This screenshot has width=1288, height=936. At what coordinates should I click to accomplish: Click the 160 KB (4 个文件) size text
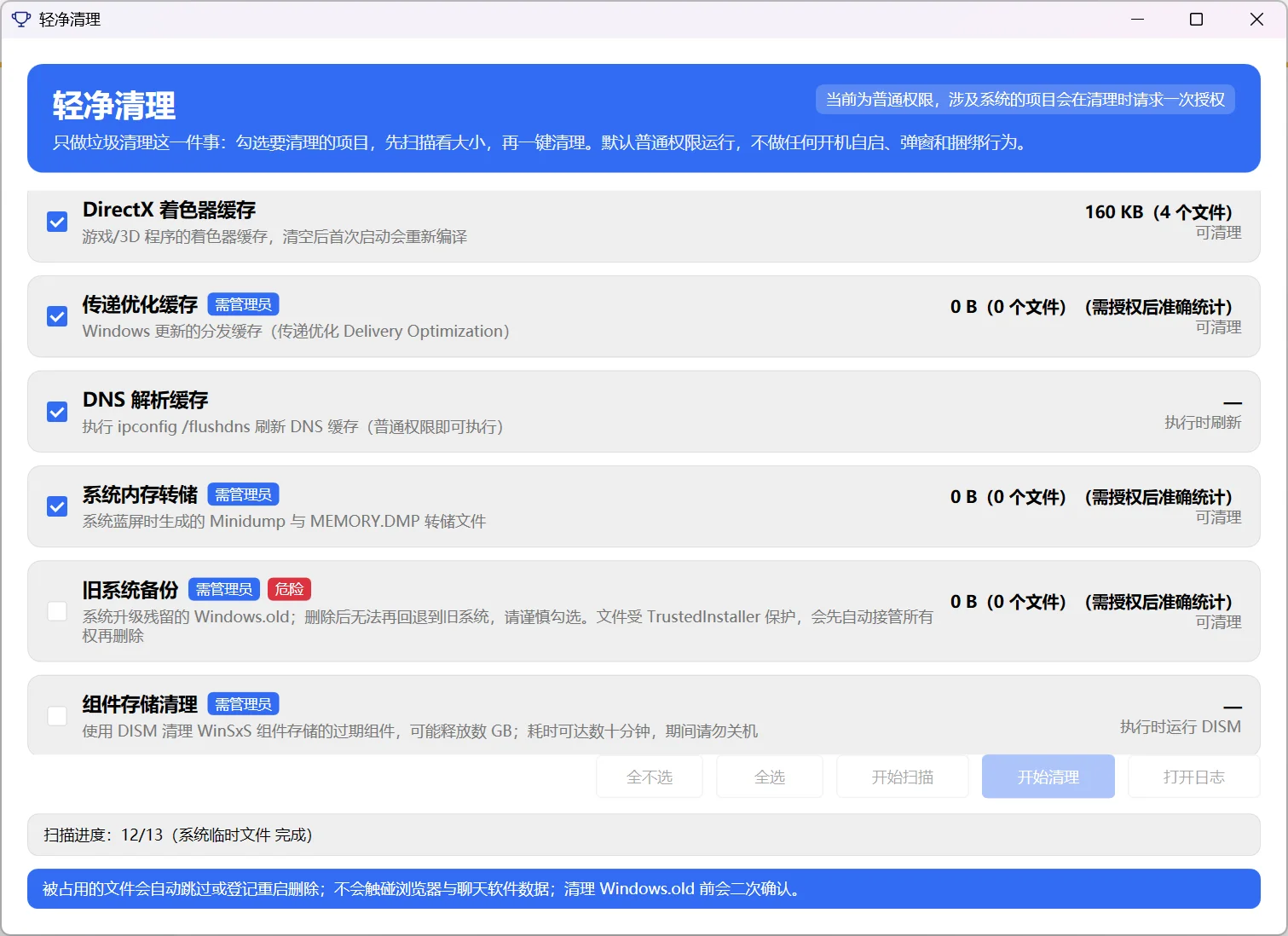(1158, 211)
